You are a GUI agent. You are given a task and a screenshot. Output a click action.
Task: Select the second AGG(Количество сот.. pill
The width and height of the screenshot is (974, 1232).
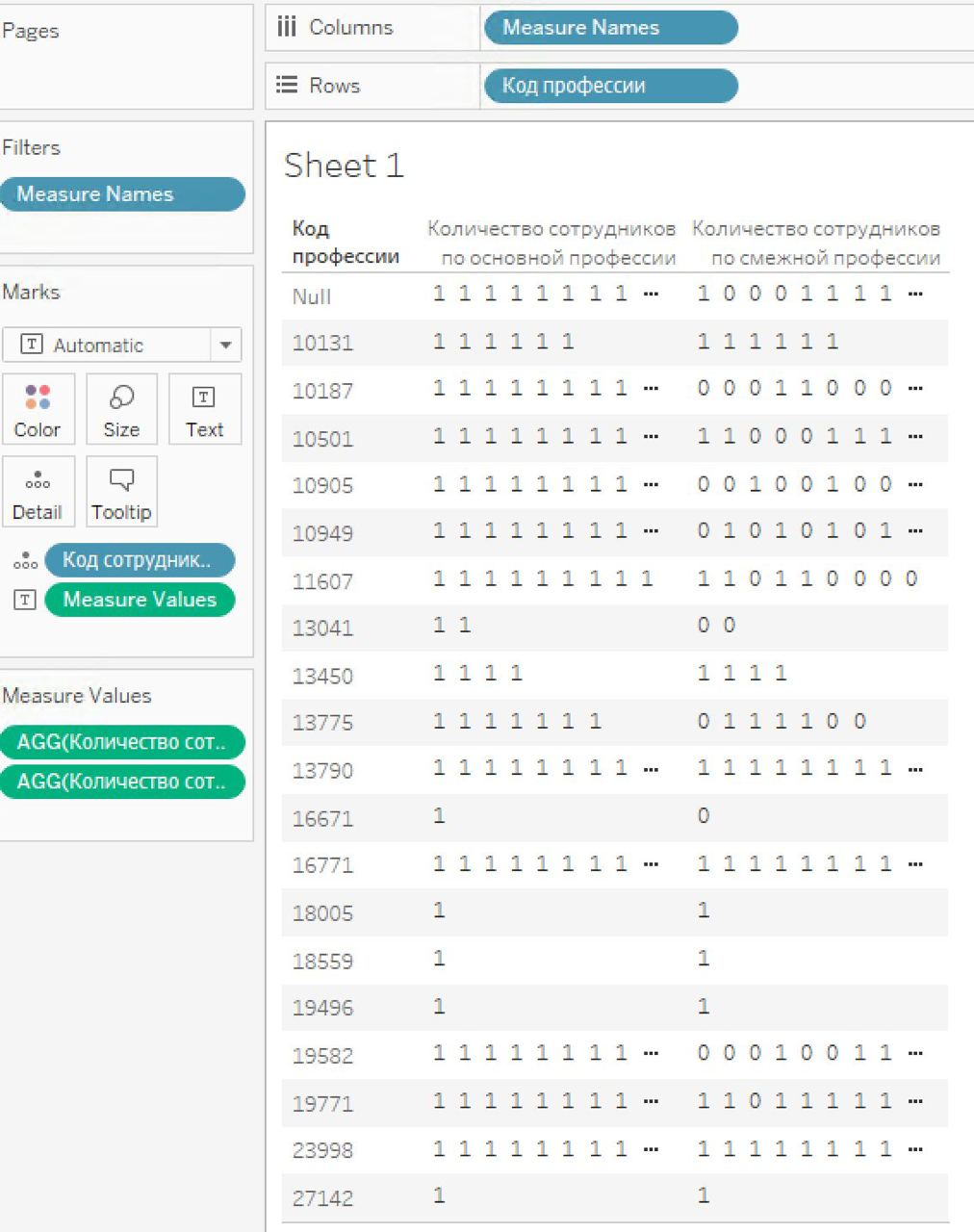point(122,782)
